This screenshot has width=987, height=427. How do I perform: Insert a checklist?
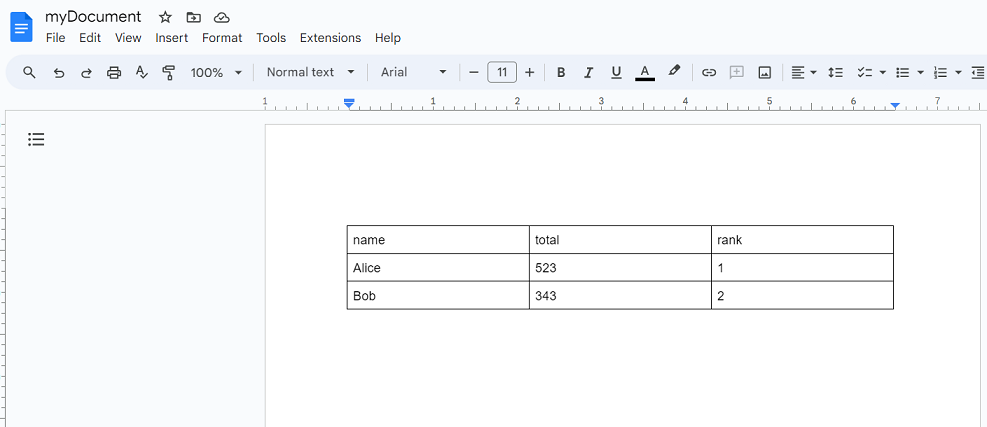coord(864,72)
